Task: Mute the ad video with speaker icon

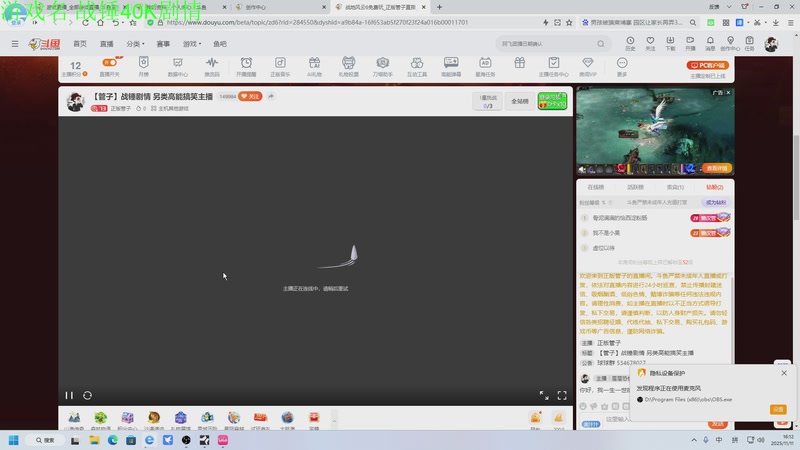Action: coord(582,169)
